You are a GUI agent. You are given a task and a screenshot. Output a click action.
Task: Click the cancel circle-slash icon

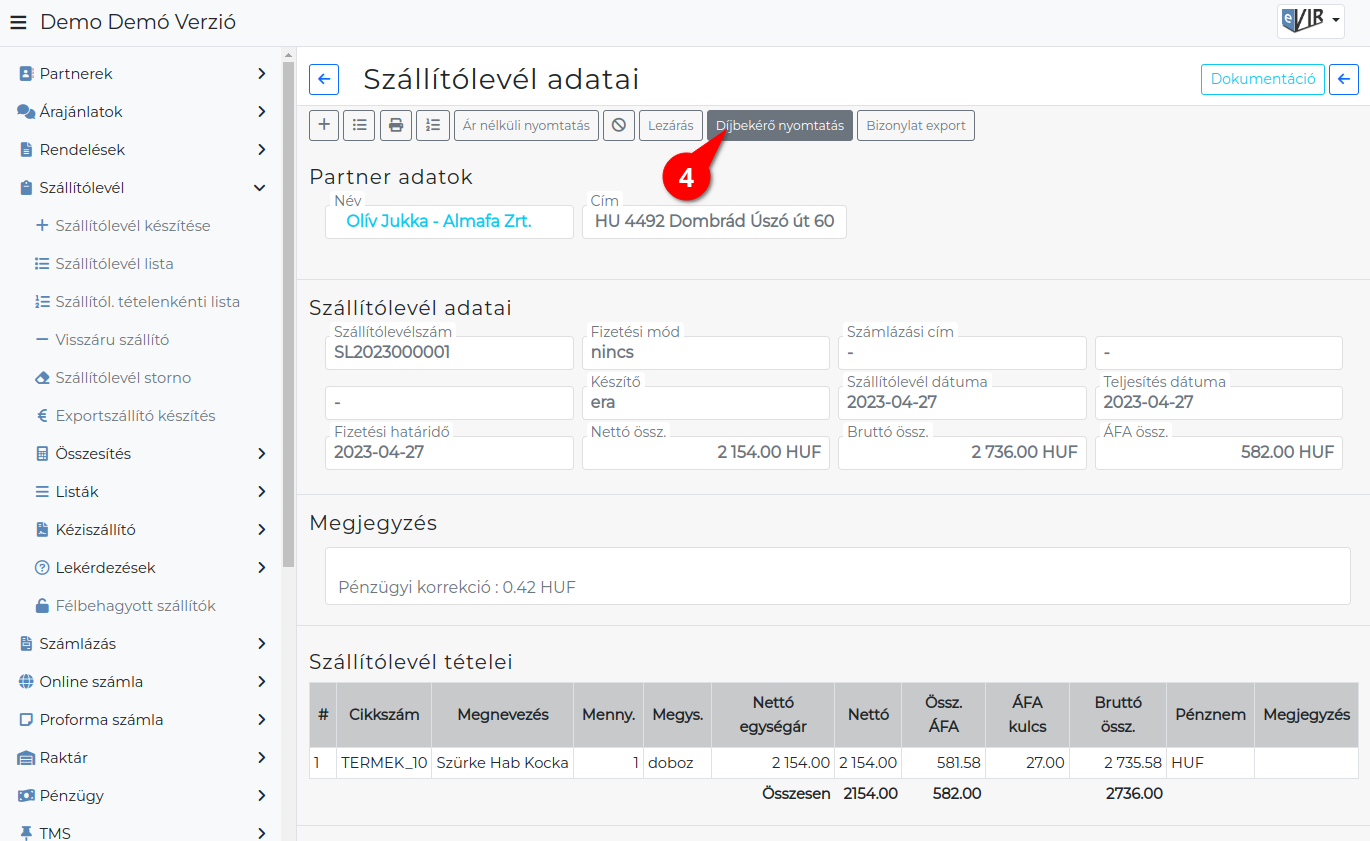pyautogui.click(x=619, y=125)
